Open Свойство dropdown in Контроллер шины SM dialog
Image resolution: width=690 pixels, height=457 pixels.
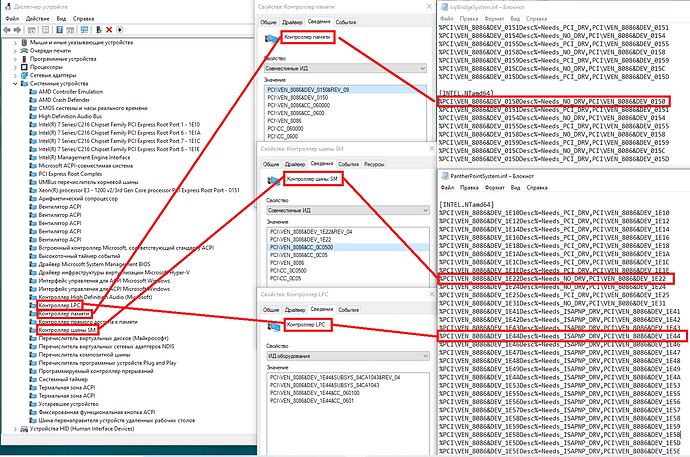[x=348, y=211]
